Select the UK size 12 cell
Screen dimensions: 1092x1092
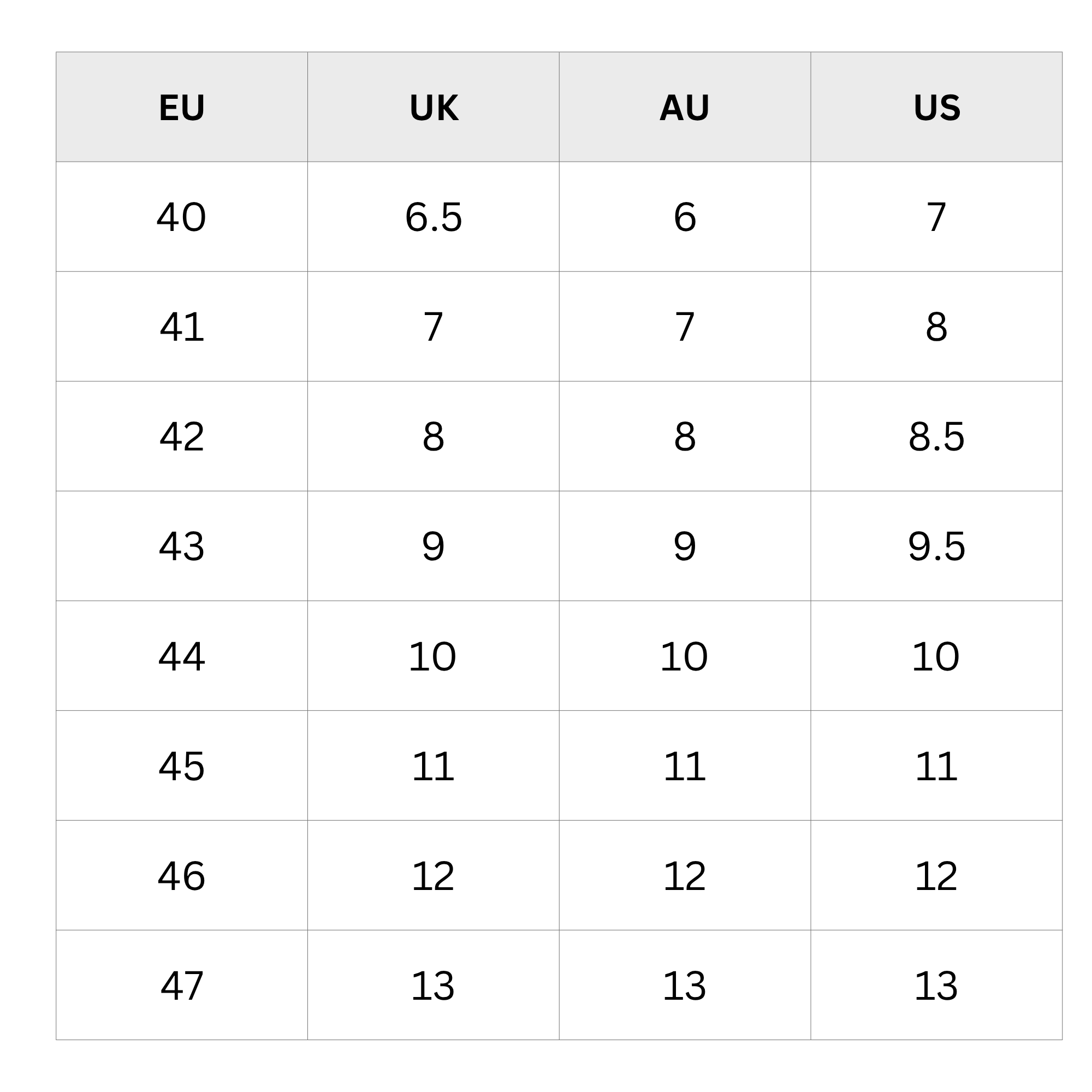pos(434,875)
